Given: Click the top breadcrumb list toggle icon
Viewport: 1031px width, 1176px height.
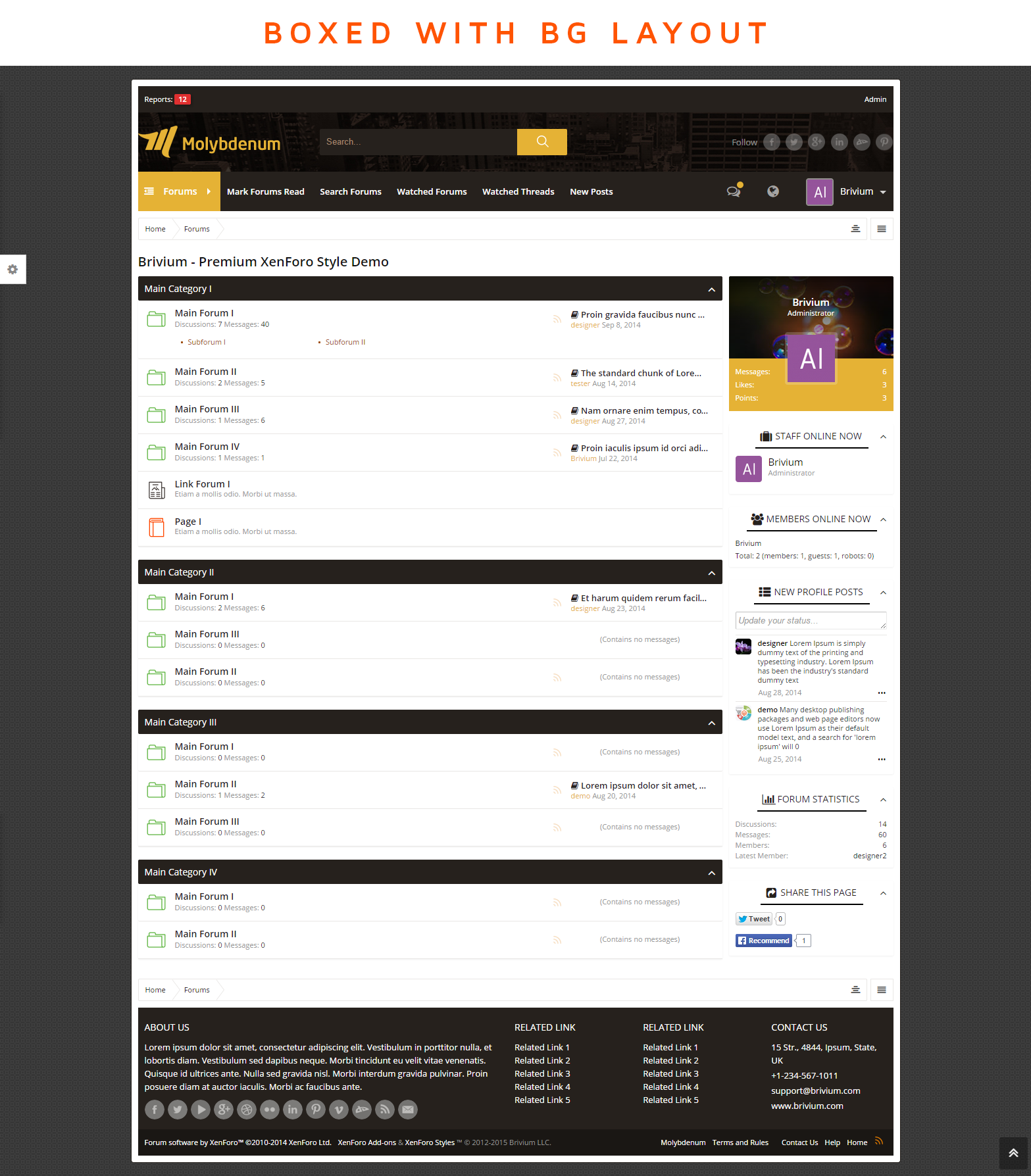Looking at the screenshot, I should 882,229.
